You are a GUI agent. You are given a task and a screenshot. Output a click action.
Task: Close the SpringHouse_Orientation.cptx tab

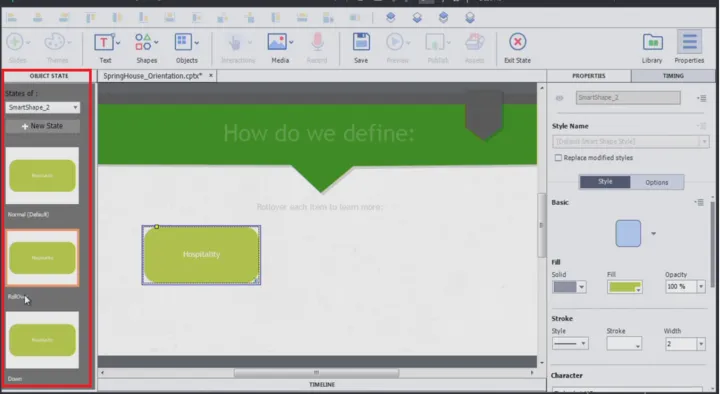tap(211, 75)
